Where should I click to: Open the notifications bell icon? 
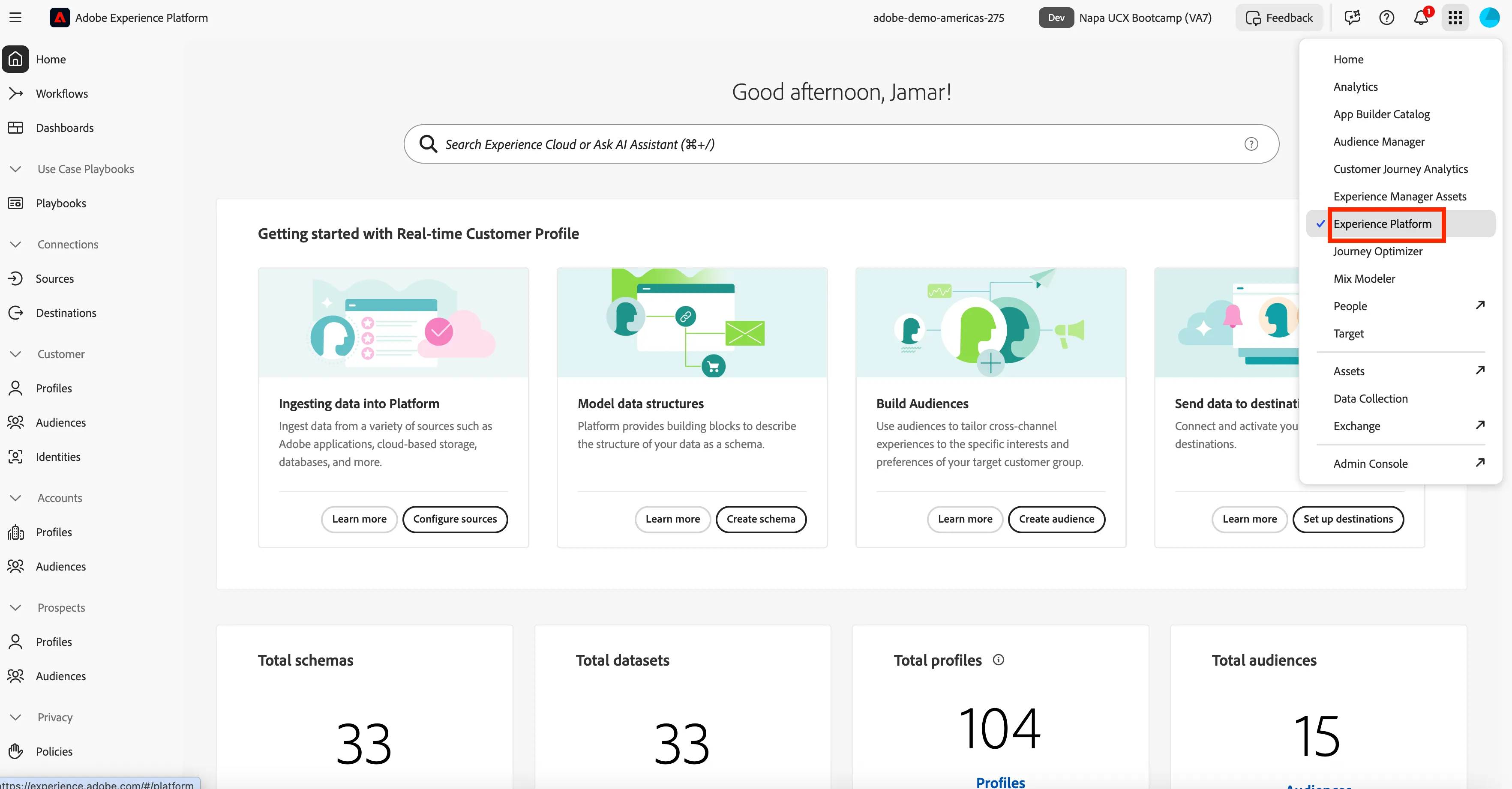[1421, 18]
